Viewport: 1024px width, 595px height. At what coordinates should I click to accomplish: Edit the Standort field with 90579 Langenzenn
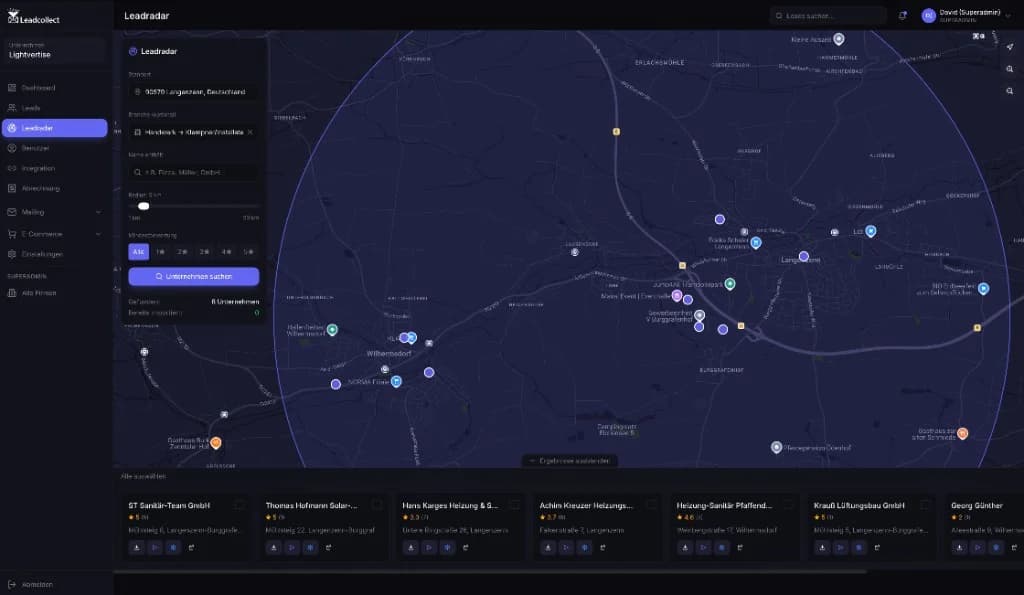[193, 92]
